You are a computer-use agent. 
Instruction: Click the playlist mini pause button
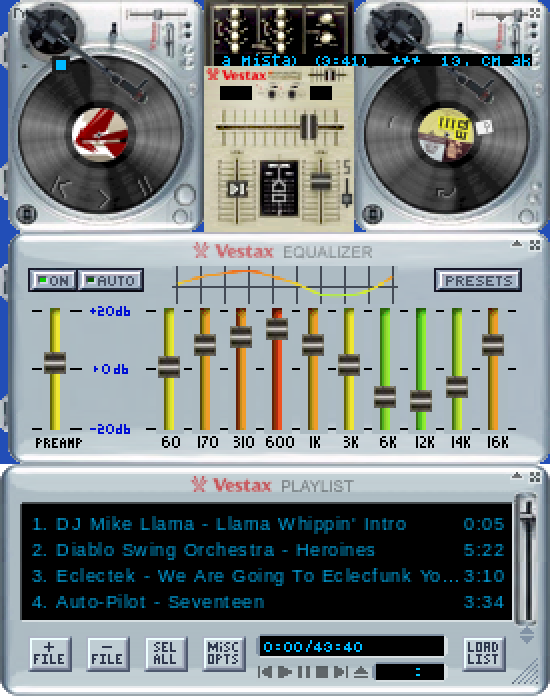pyautogui.click(x=304, y=672)
